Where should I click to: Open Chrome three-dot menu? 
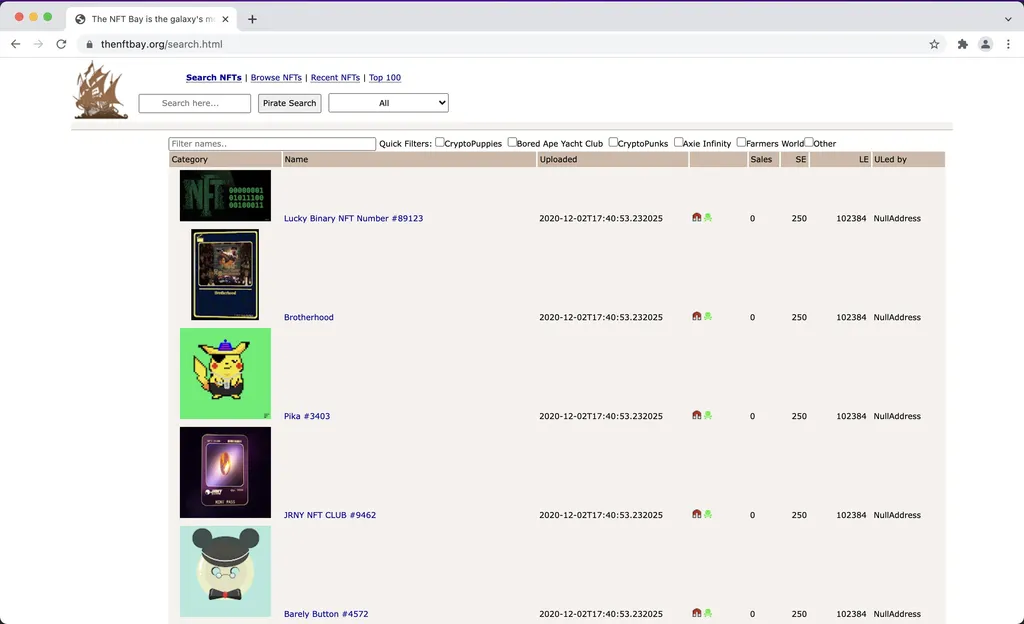pos(1007,44)
